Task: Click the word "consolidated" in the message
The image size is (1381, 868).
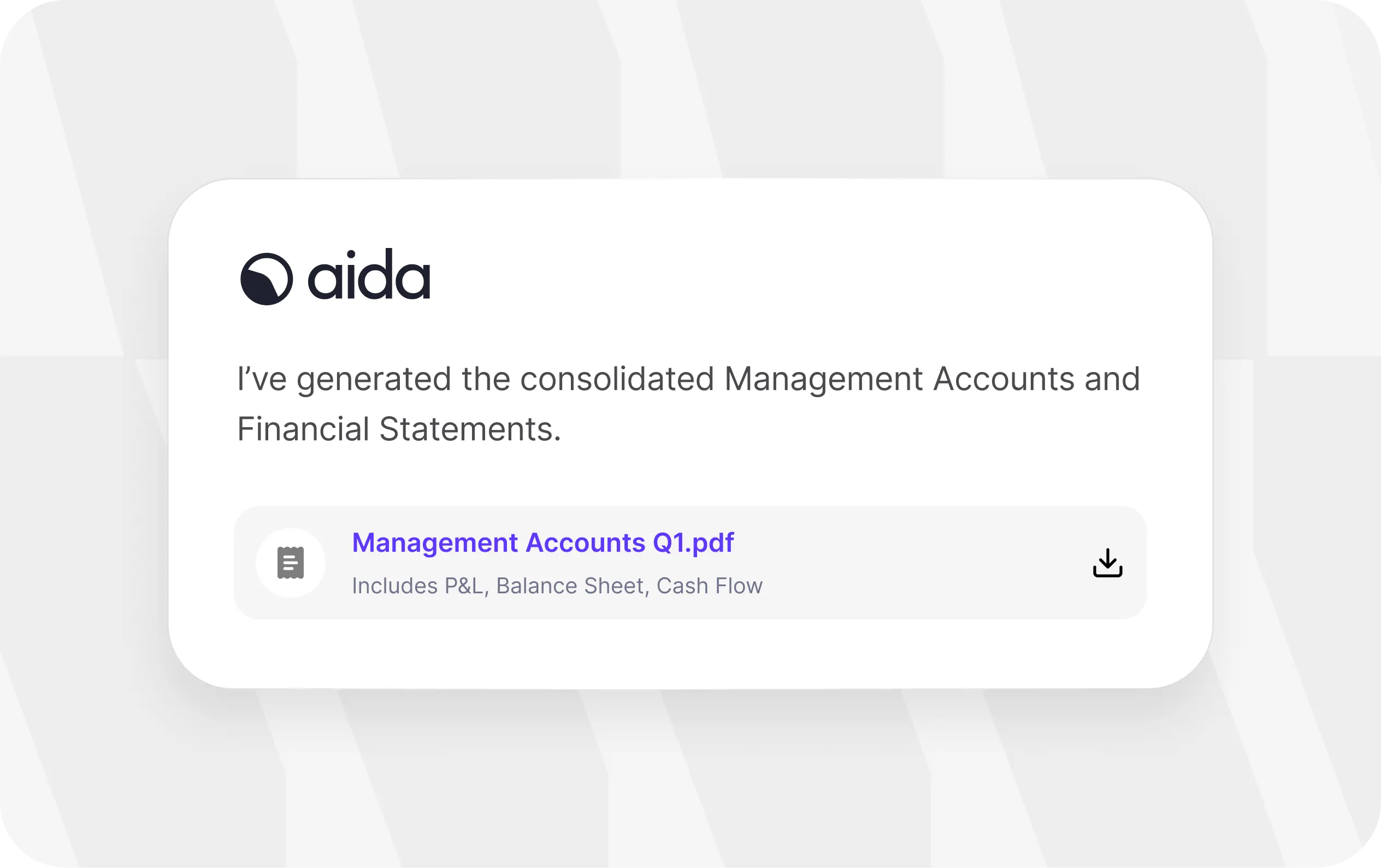Action: (x=617, y=379)
